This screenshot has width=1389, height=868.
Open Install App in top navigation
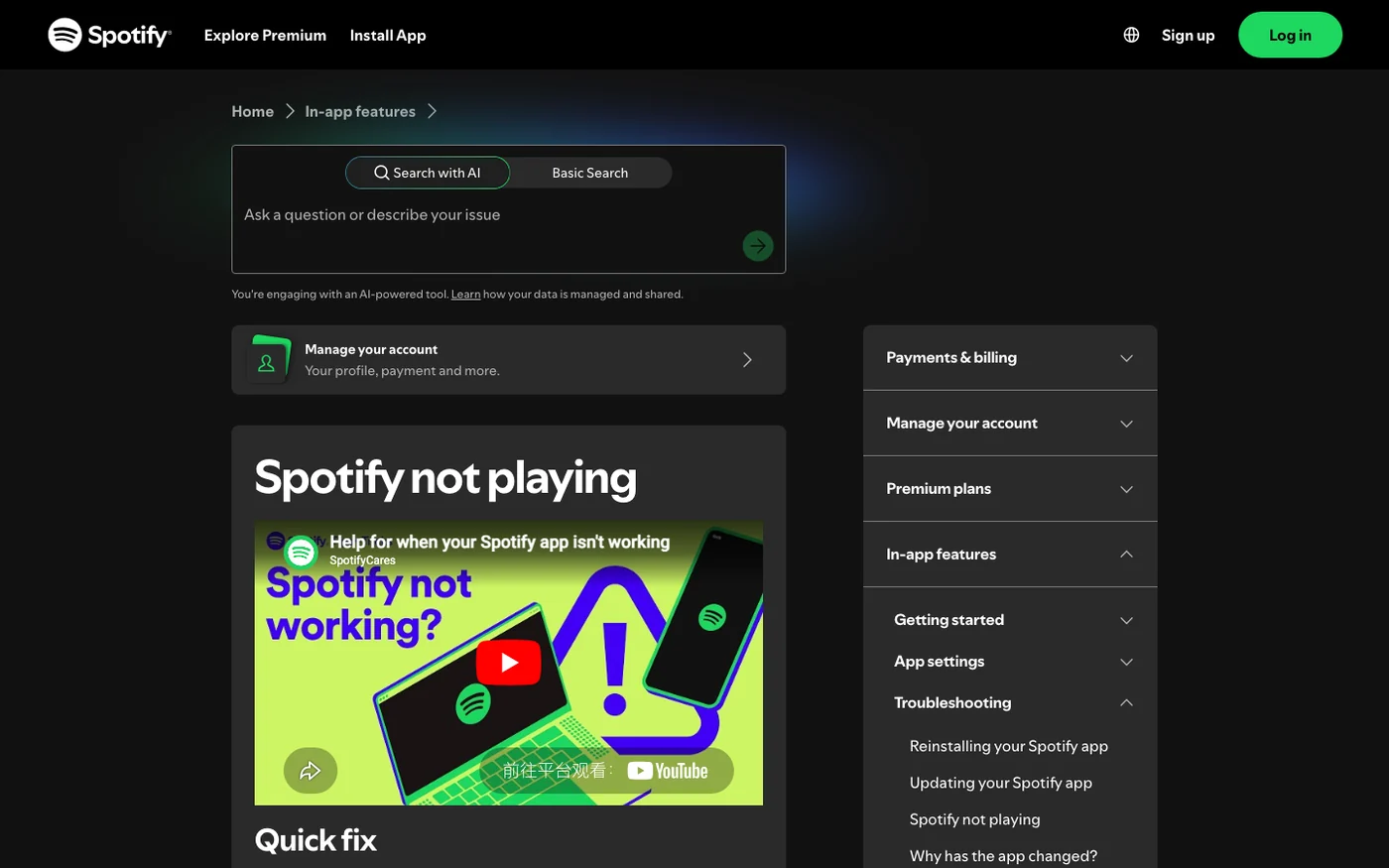click(388, 35)
